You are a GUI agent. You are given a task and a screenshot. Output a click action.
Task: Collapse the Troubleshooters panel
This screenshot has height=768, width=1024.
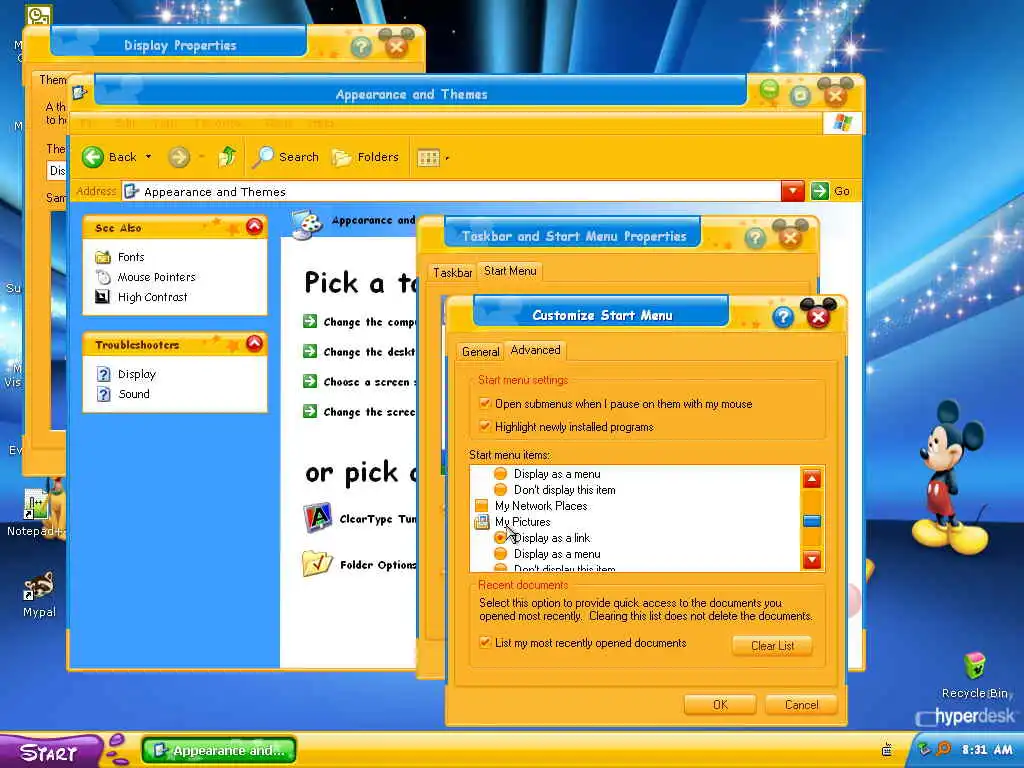pyautogui.click(x=254, y=344)
